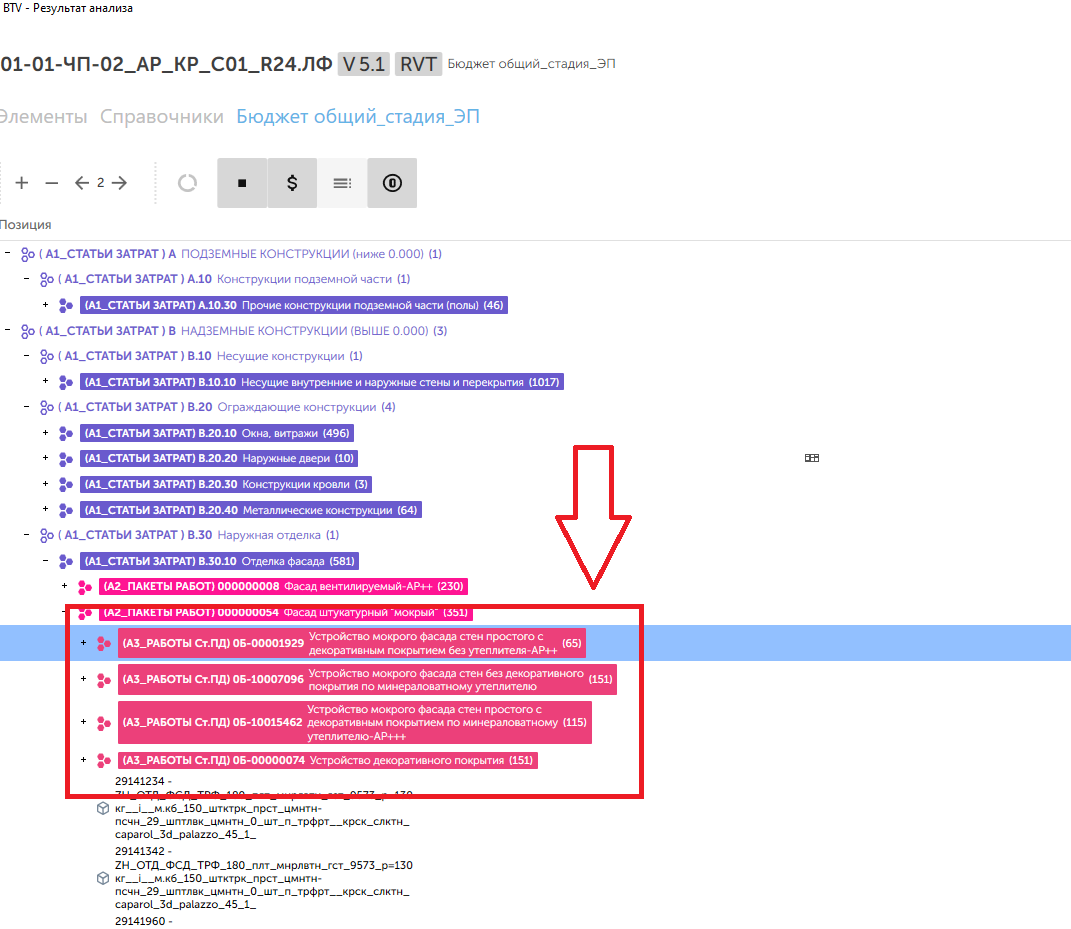Image resolution: width=1071 pixels, height=929 pixels.
Task: Click purple icon of B.30.10 Отделка фасада
Action: click(66, 561)
